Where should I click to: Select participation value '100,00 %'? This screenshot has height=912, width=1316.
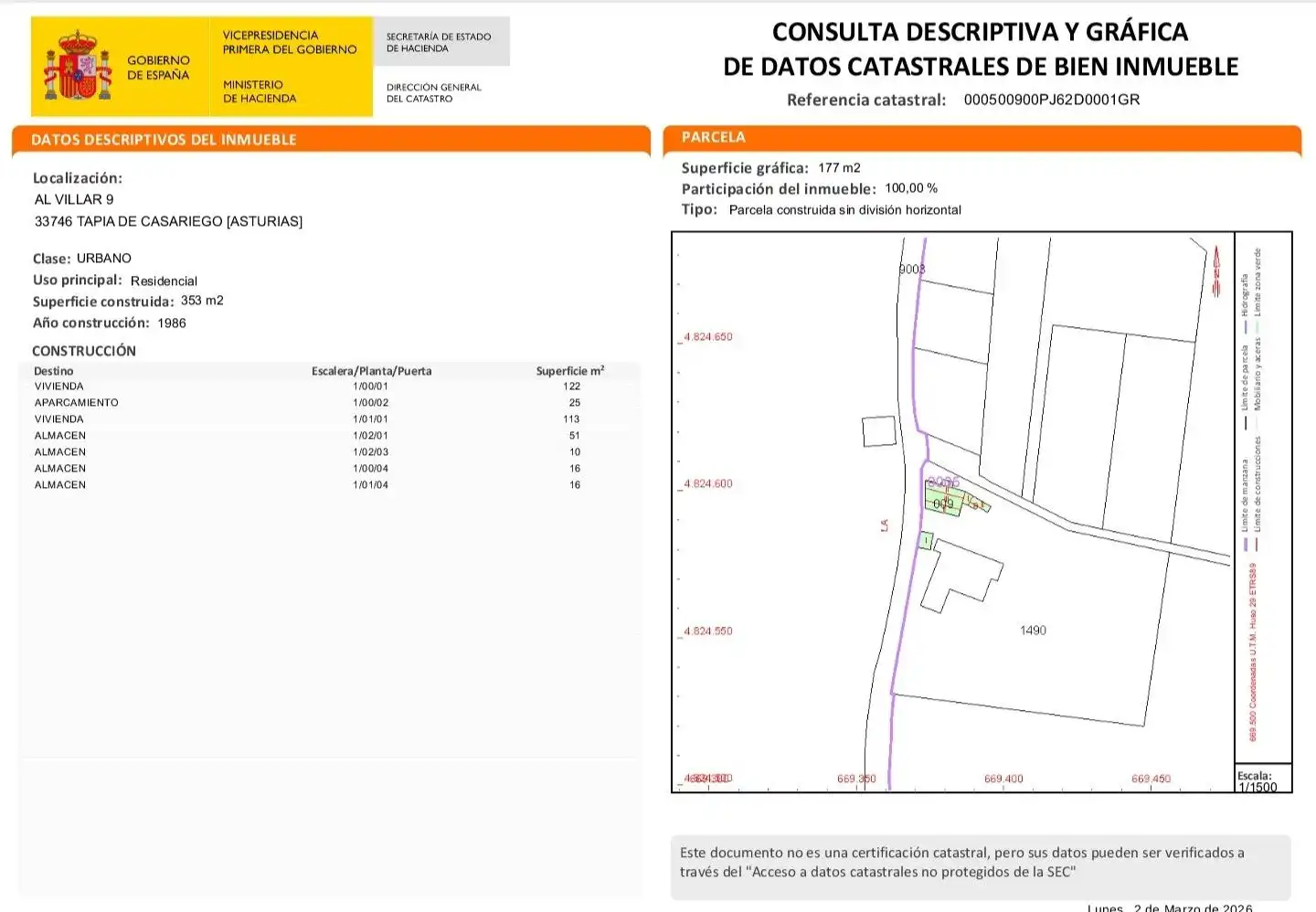(911, 188)
